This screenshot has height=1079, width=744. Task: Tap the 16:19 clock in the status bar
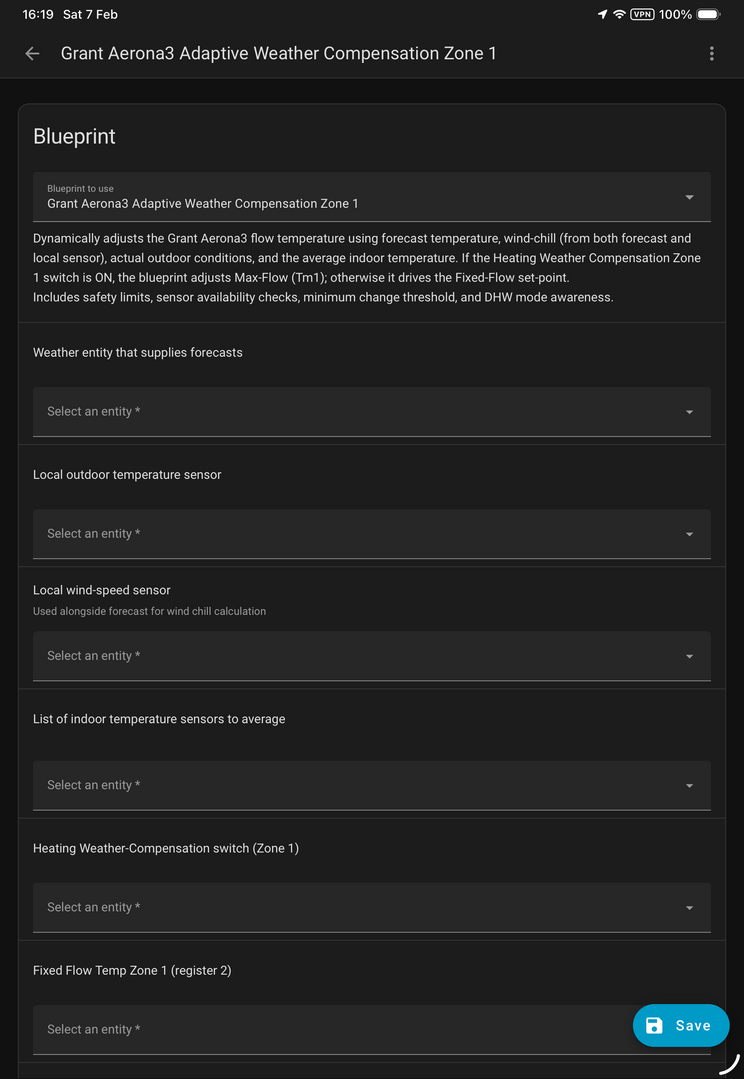(x=38, y=15)
